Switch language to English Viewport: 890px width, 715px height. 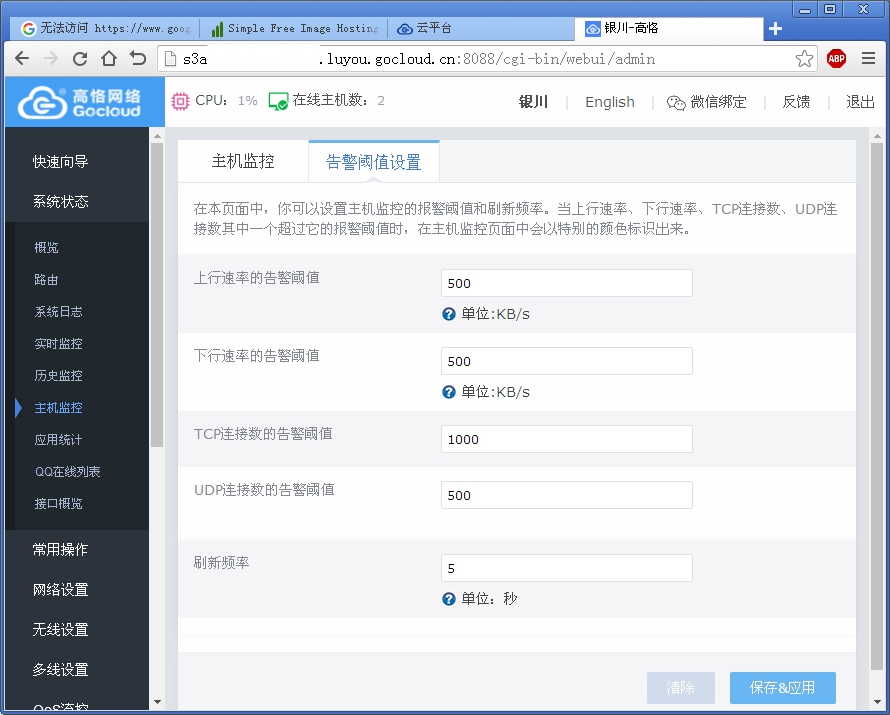tap(610, 102)
